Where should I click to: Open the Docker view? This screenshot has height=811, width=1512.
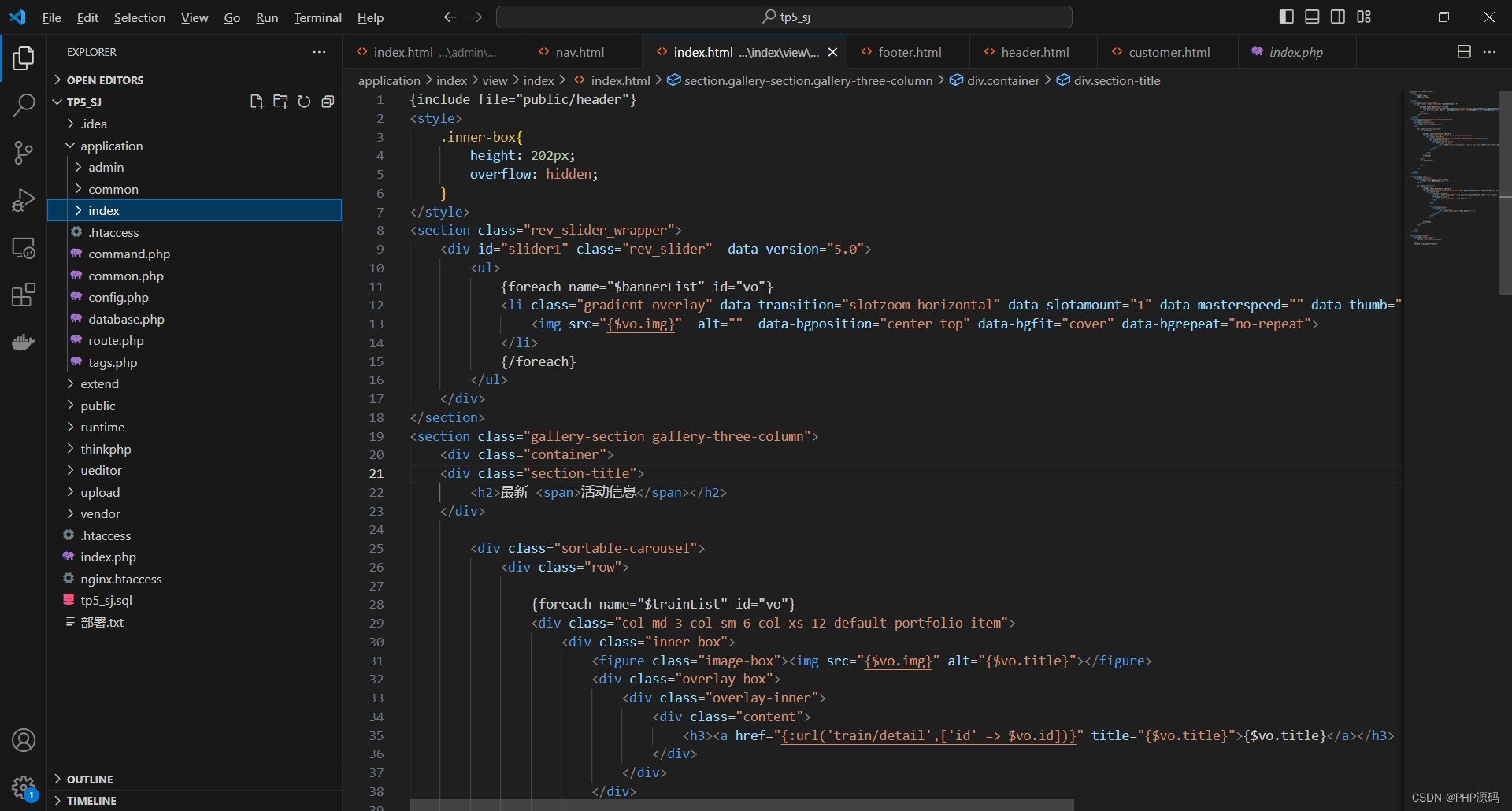24,343
